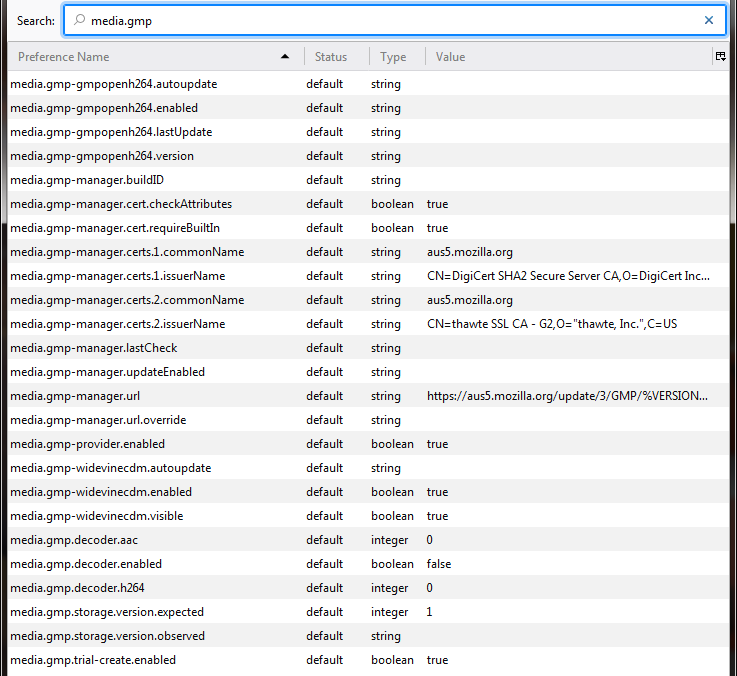Open the column picker icon in the header
This screenshot has height=676, width=737.
(721, 57)
